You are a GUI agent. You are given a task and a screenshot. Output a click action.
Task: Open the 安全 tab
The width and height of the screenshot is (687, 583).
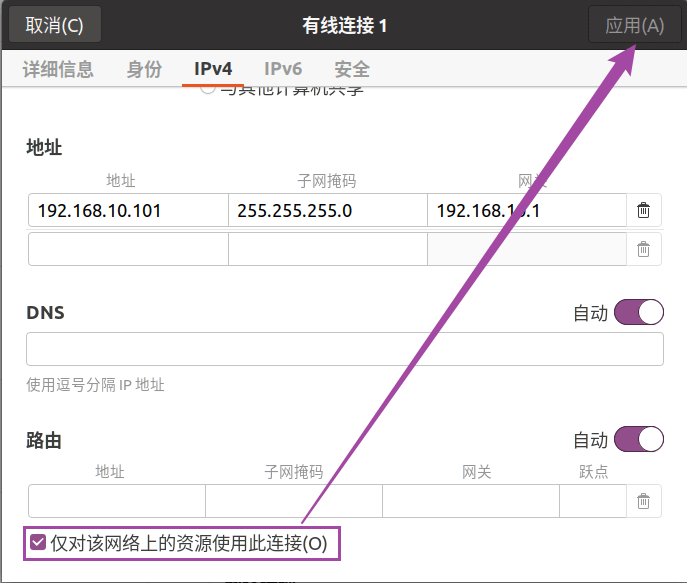pos(352,69)
